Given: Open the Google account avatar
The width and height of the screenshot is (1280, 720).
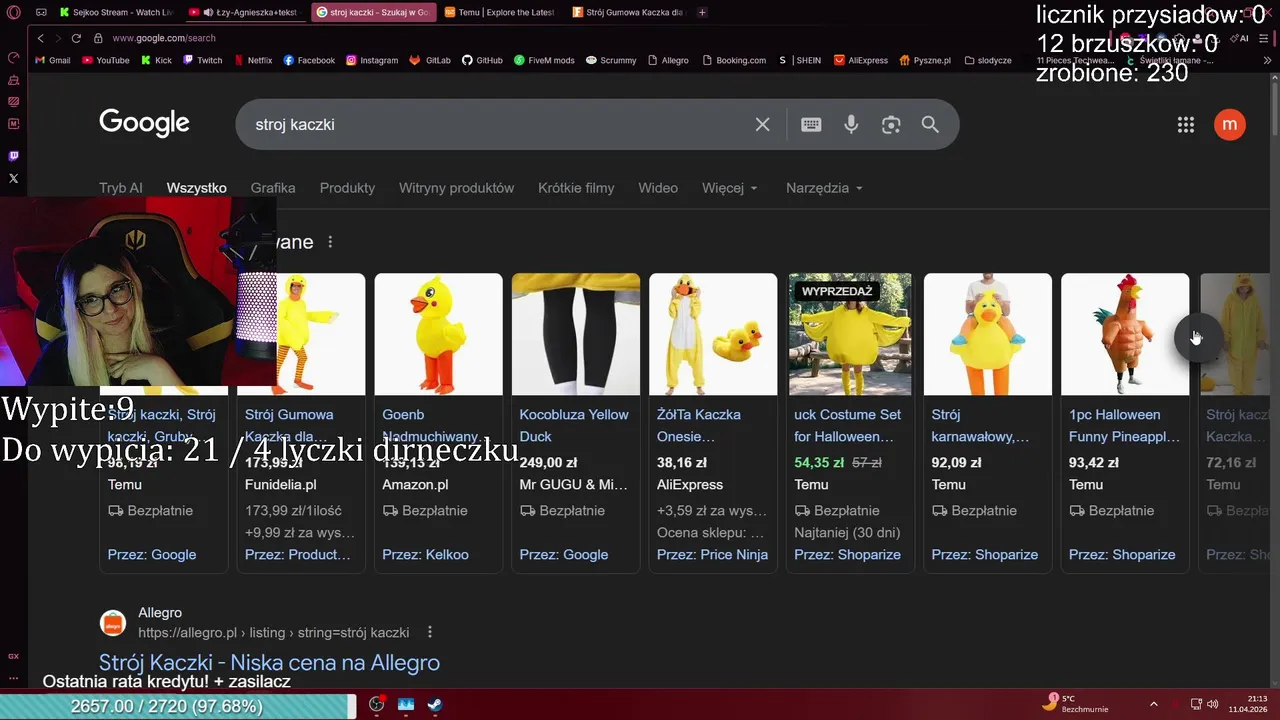Looking at the screenshot, I should (1230, 125).
